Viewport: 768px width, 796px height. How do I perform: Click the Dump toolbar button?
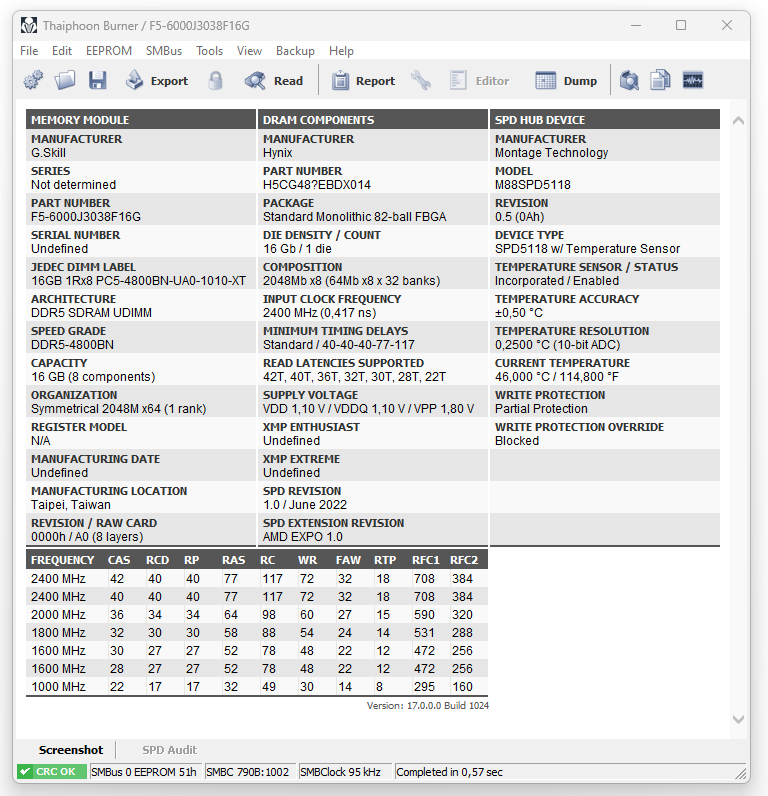click(x=566, y=81)
